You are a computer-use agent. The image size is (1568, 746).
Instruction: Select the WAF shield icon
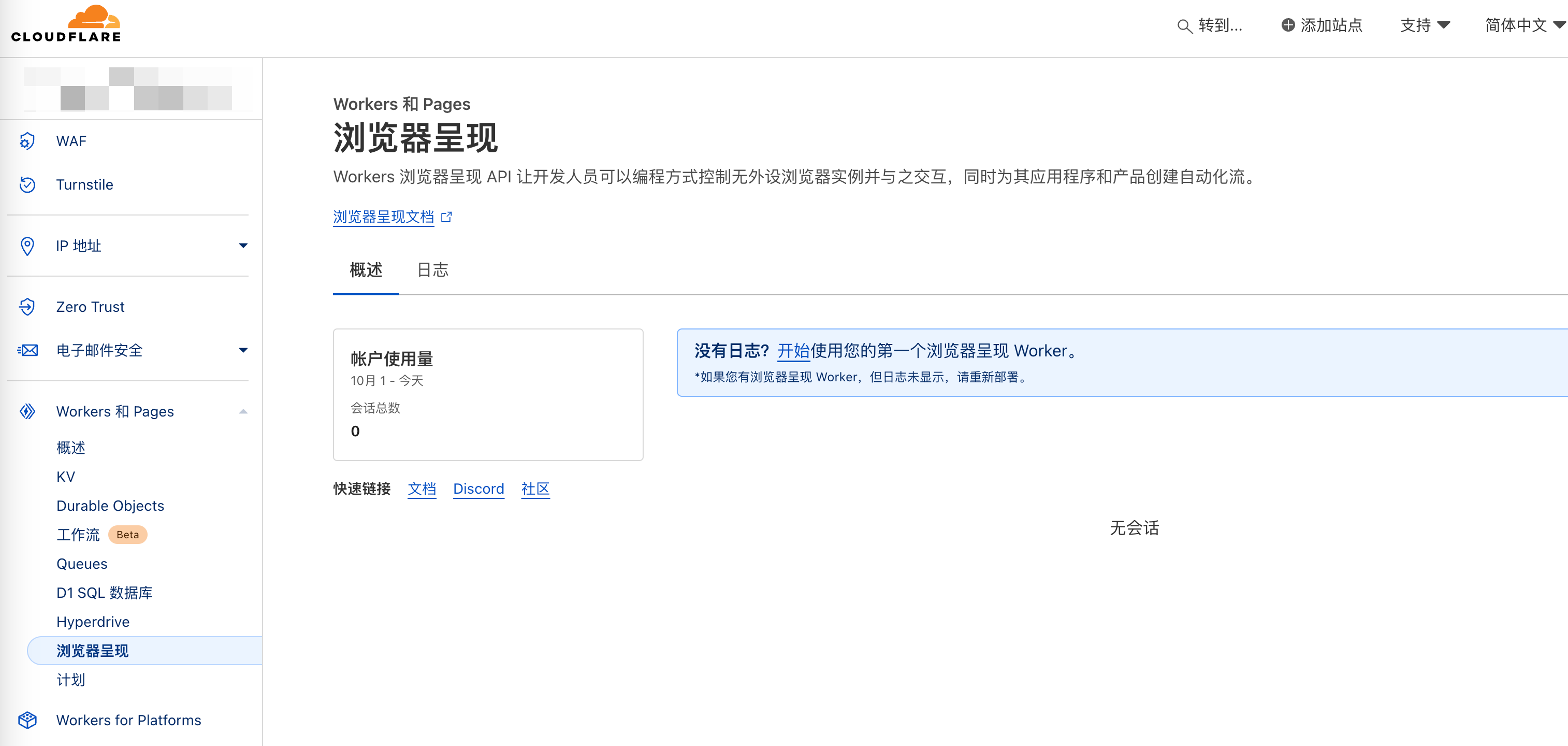click(x=27, y=141)
